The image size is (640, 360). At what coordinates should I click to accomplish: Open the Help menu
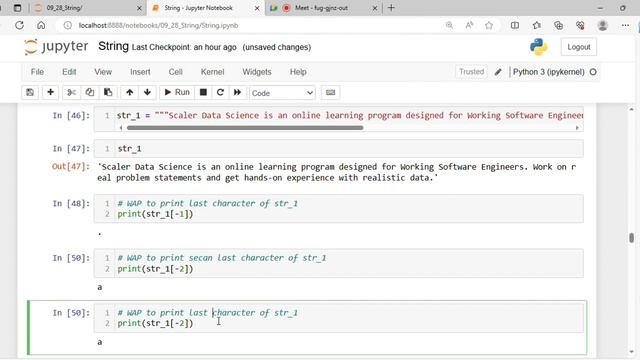298,72
